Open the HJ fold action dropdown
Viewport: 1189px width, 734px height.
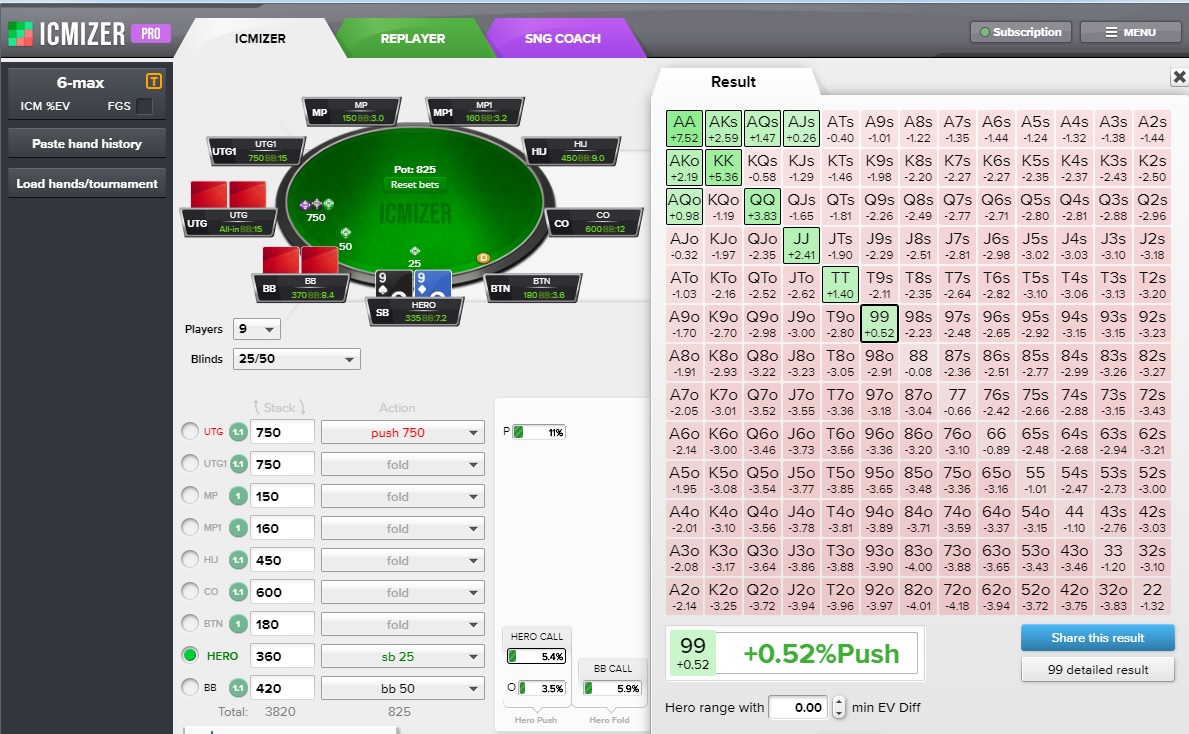click(403, 560)
